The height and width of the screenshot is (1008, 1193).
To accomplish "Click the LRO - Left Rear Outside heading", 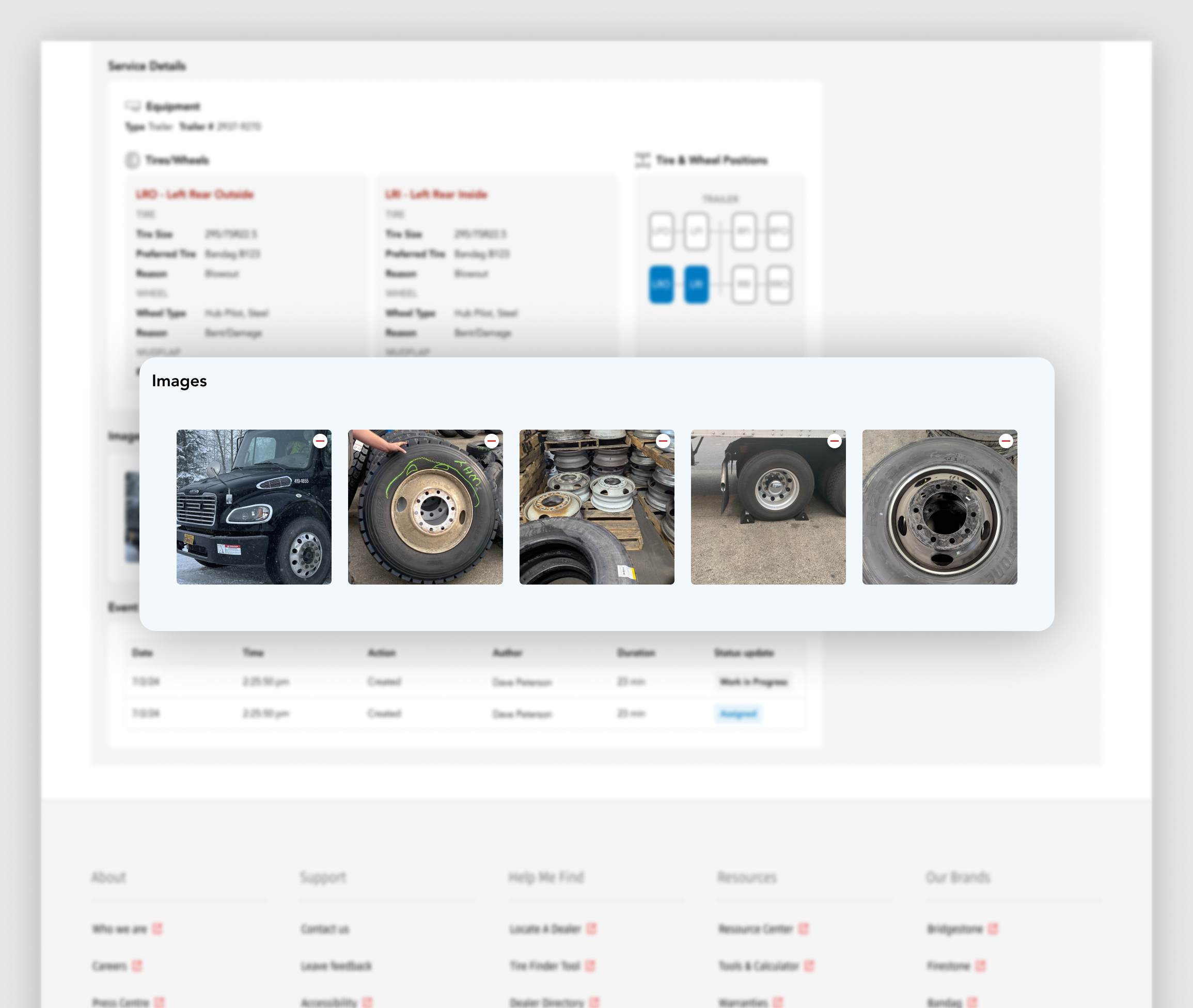I will point(195,194).
